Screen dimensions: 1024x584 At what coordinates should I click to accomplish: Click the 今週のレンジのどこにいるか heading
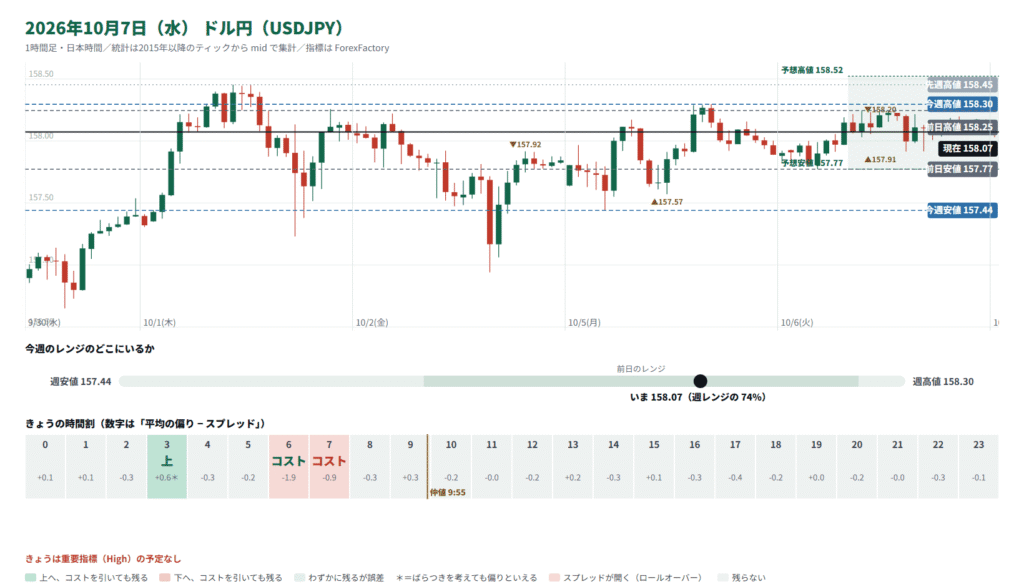pos(90,349)
